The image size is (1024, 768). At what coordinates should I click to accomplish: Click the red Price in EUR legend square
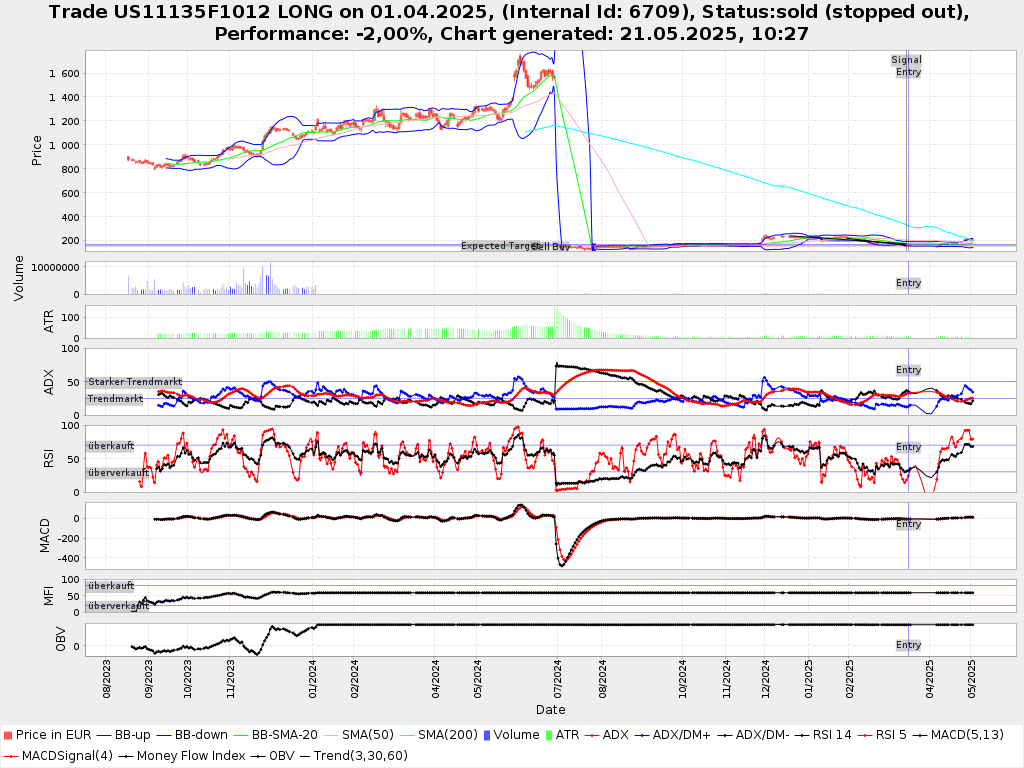pos(8,735)
